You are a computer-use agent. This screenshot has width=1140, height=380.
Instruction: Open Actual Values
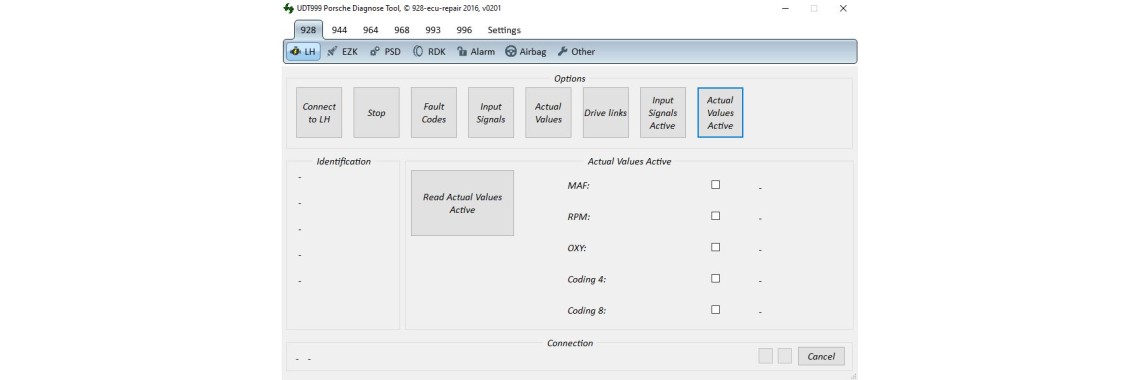548,113
